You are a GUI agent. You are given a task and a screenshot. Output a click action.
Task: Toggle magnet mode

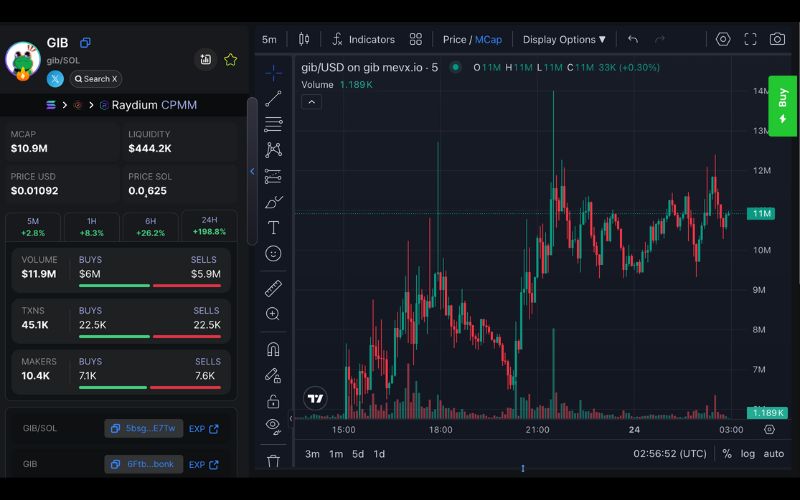(x=273, y=349)
